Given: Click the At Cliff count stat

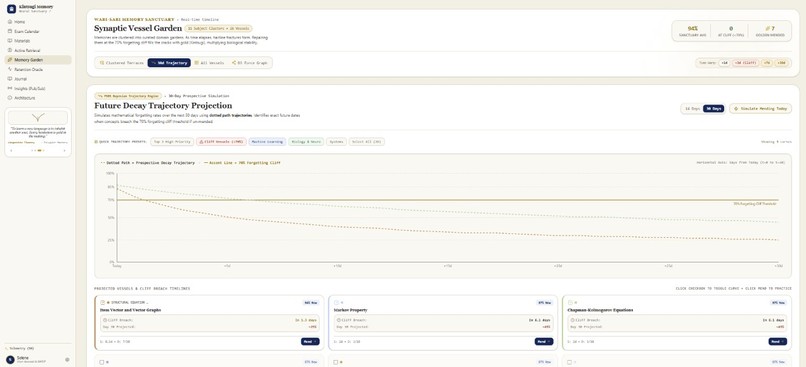Looking at the screenshot, I should point(730,31).
